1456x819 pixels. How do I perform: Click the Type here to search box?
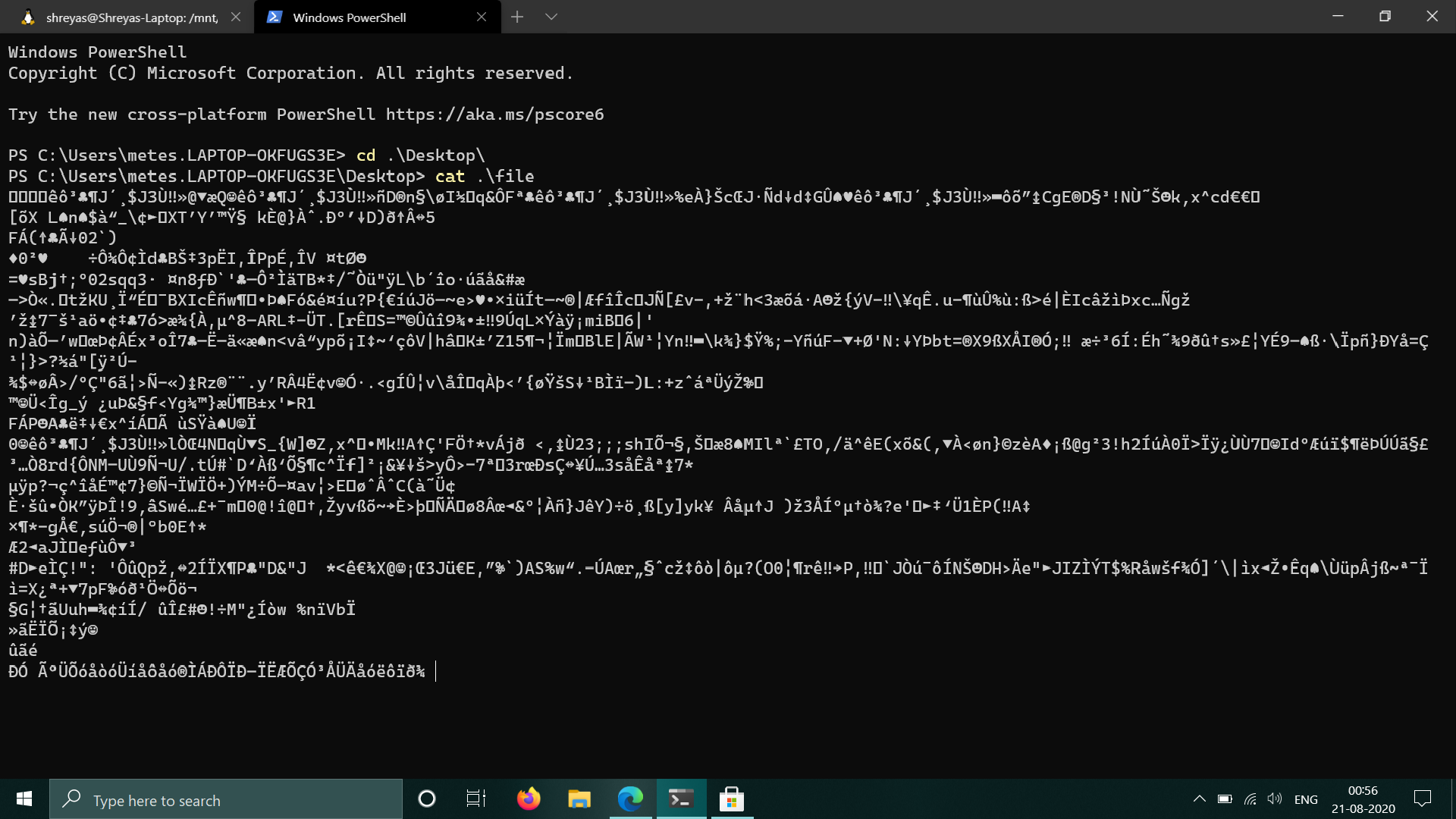(227, 800)
